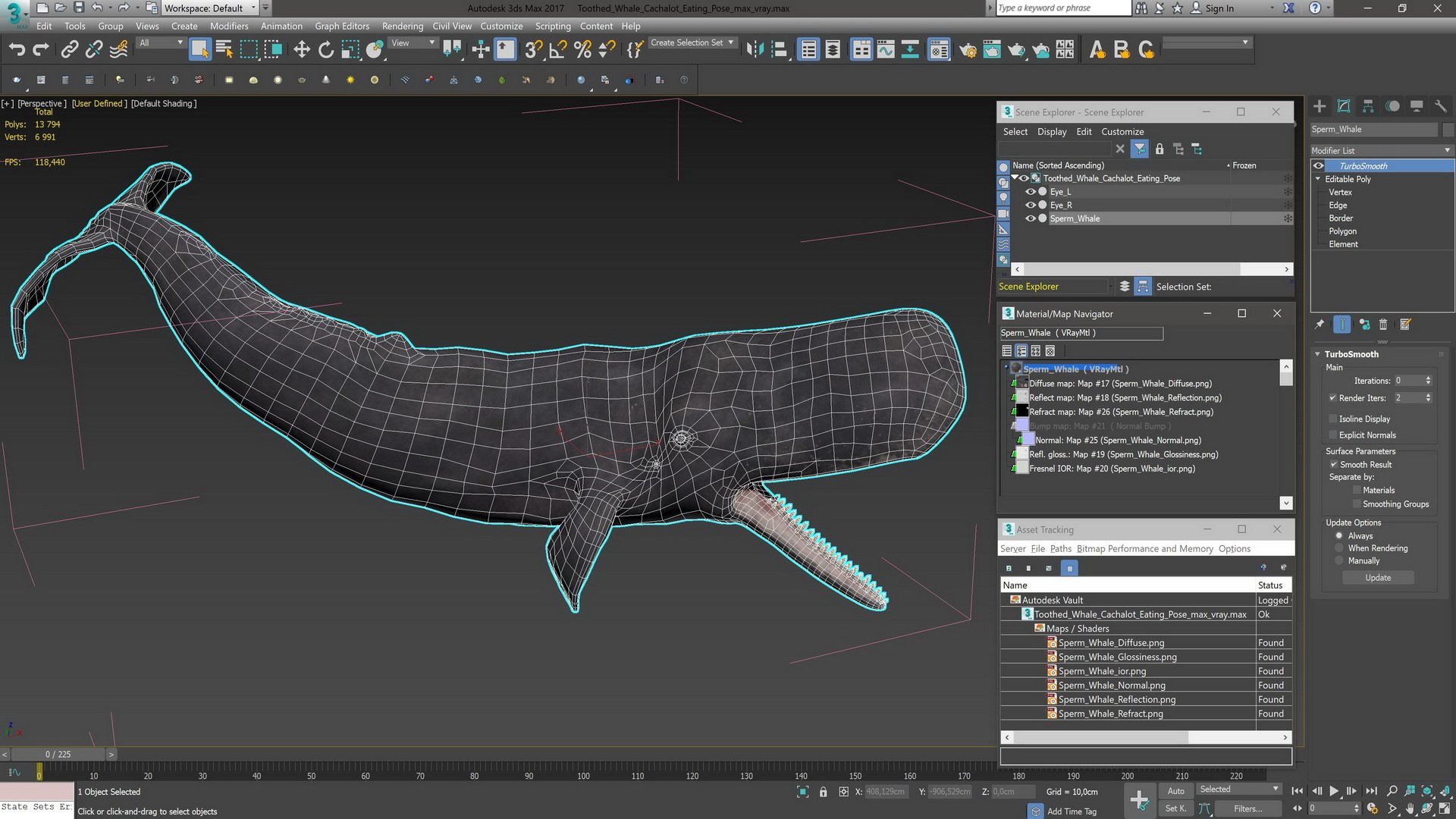Screen dimensions: 1456x819
Task: Click the Select and Link chain icon
Action: tap(70, 50)
